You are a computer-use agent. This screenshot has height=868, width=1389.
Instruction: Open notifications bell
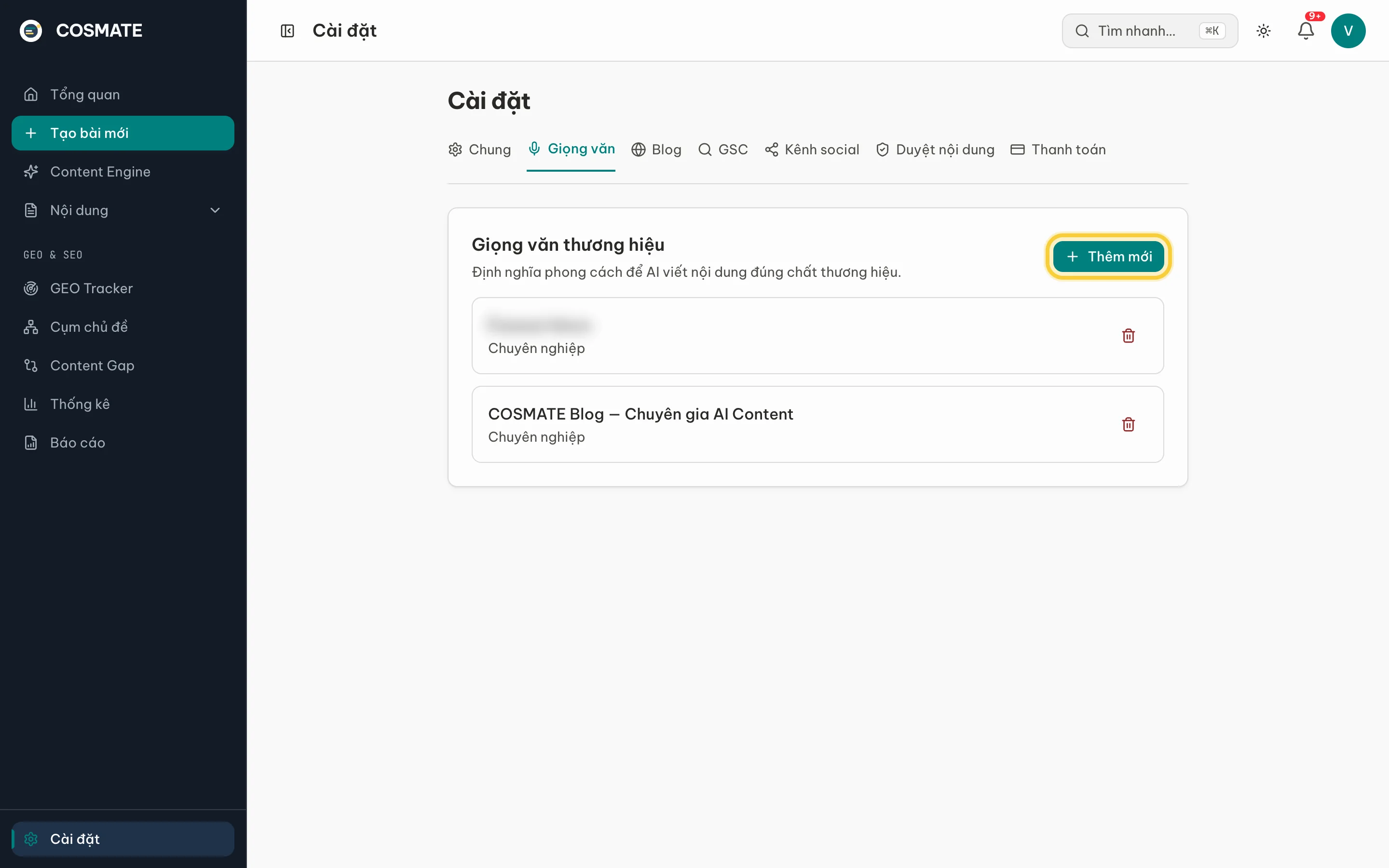[x=1306, y=30]
